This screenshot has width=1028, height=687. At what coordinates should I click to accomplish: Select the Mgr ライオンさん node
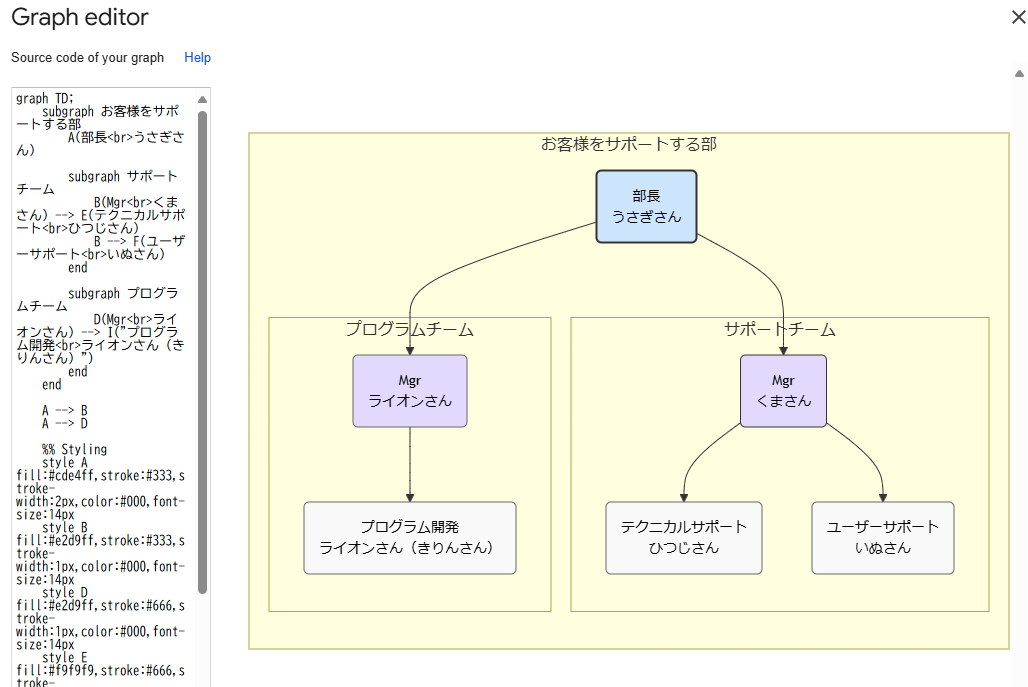[410, 391]
